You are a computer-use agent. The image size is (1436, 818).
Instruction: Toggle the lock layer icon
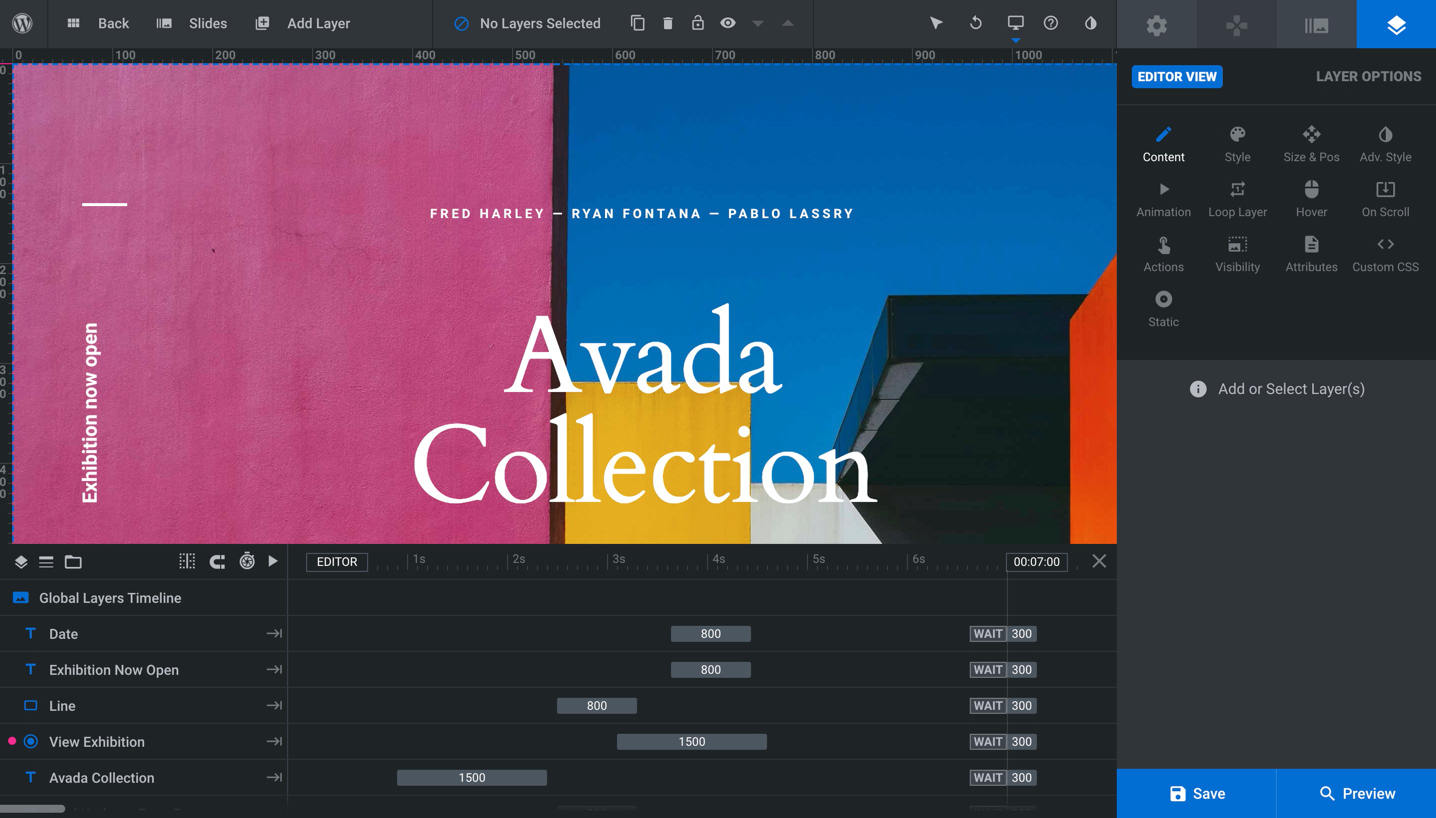click(x=698, y=22)
